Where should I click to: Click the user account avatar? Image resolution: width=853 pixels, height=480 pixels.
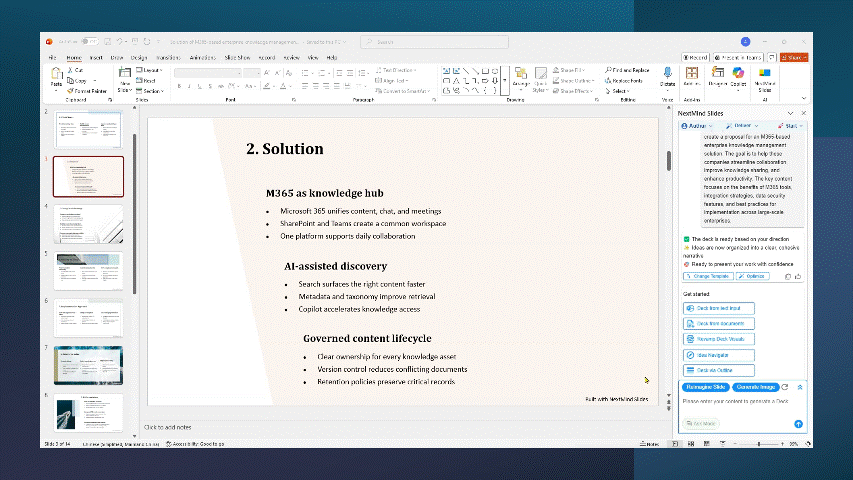coord(745,41)
